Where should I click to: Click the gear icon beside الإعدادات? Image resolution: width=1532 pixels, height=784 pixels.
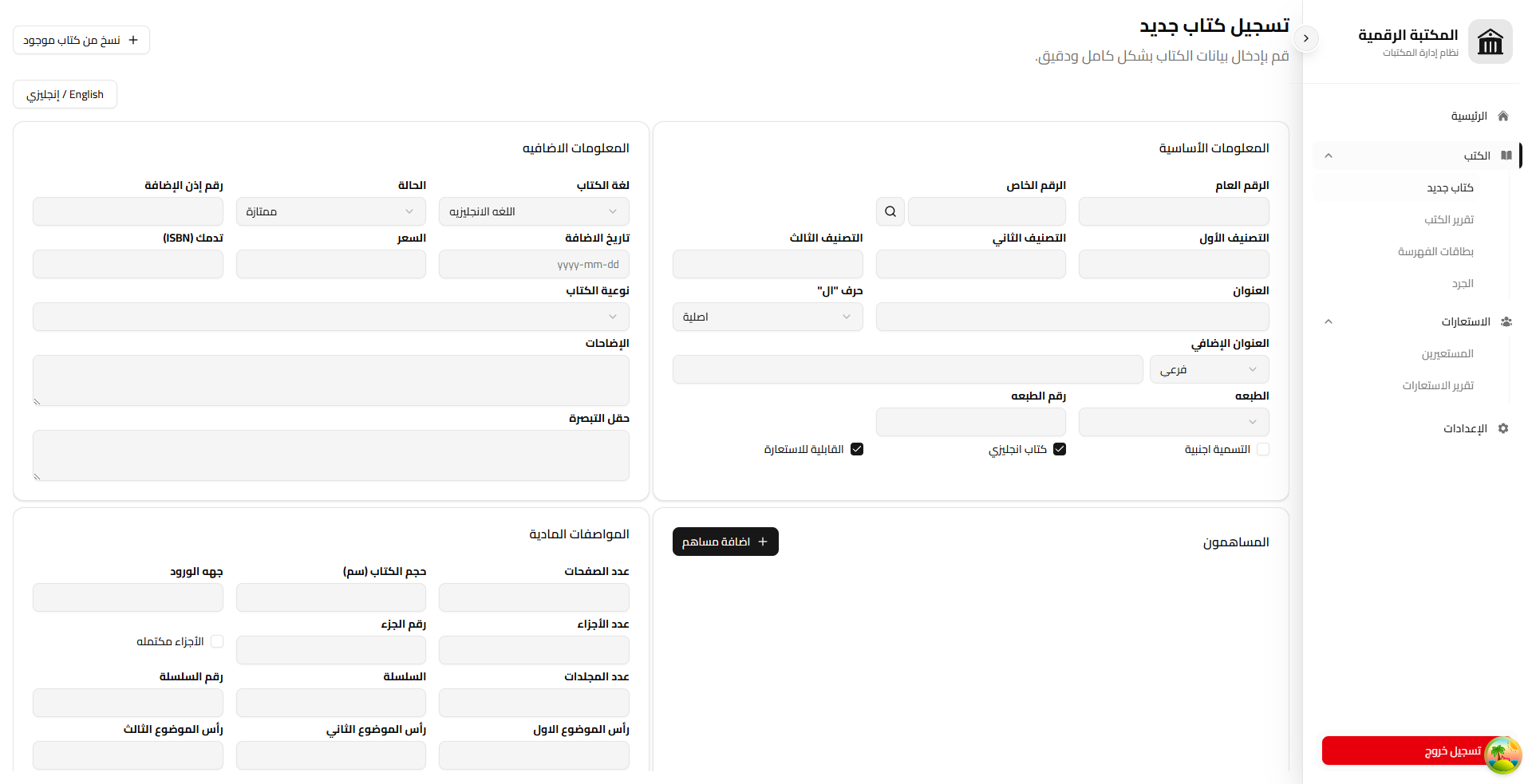point(1503,428)
